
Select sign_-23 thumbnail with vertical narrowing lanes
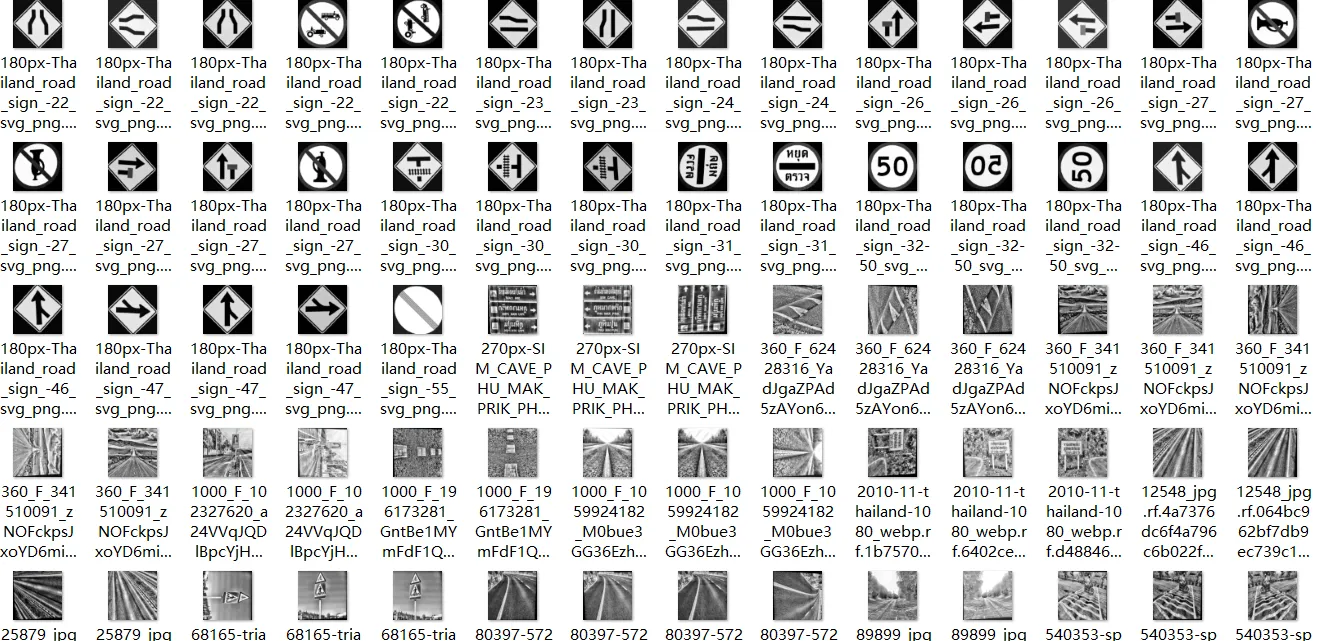click(x=608, y=24)
